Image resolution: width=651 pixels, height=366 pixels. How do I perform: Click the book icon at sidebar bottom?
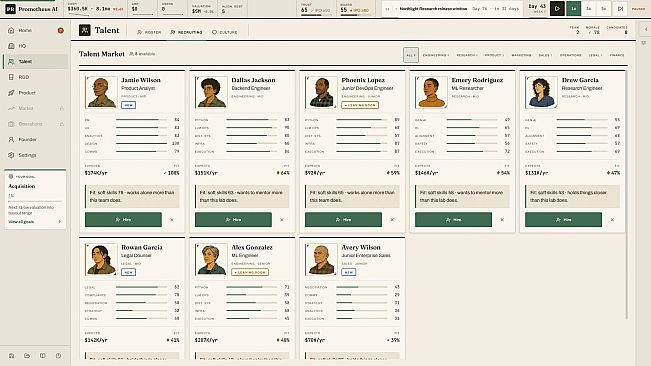point(42,356)
